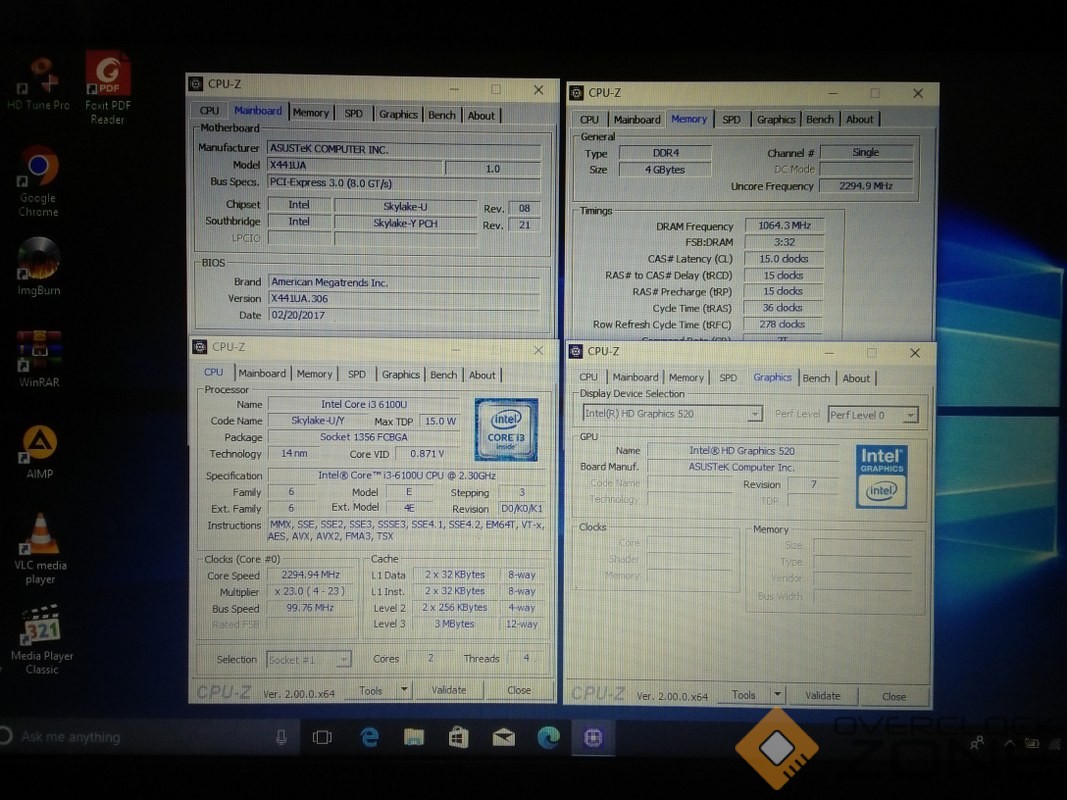Open File Explorer from taskbar
Screen dimensions: 1067x800
pos(414,737)
